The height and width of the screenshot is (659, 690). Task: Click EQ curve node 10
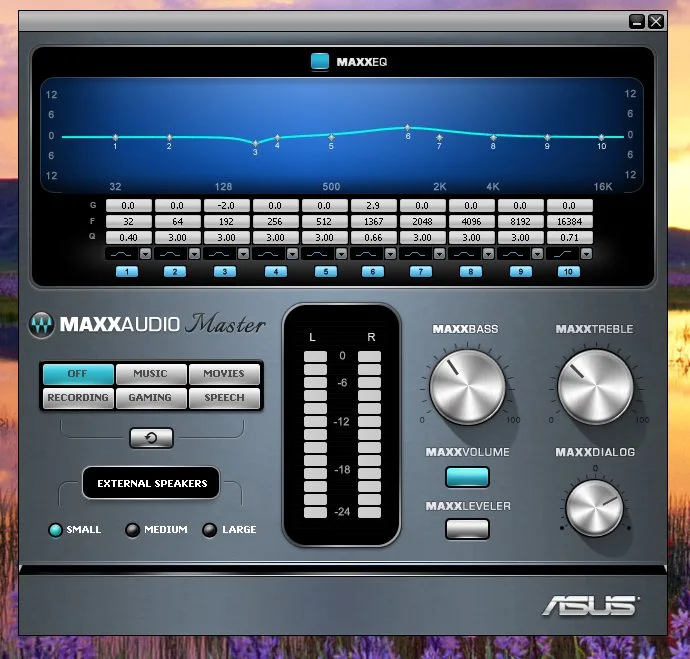(602, 137)
